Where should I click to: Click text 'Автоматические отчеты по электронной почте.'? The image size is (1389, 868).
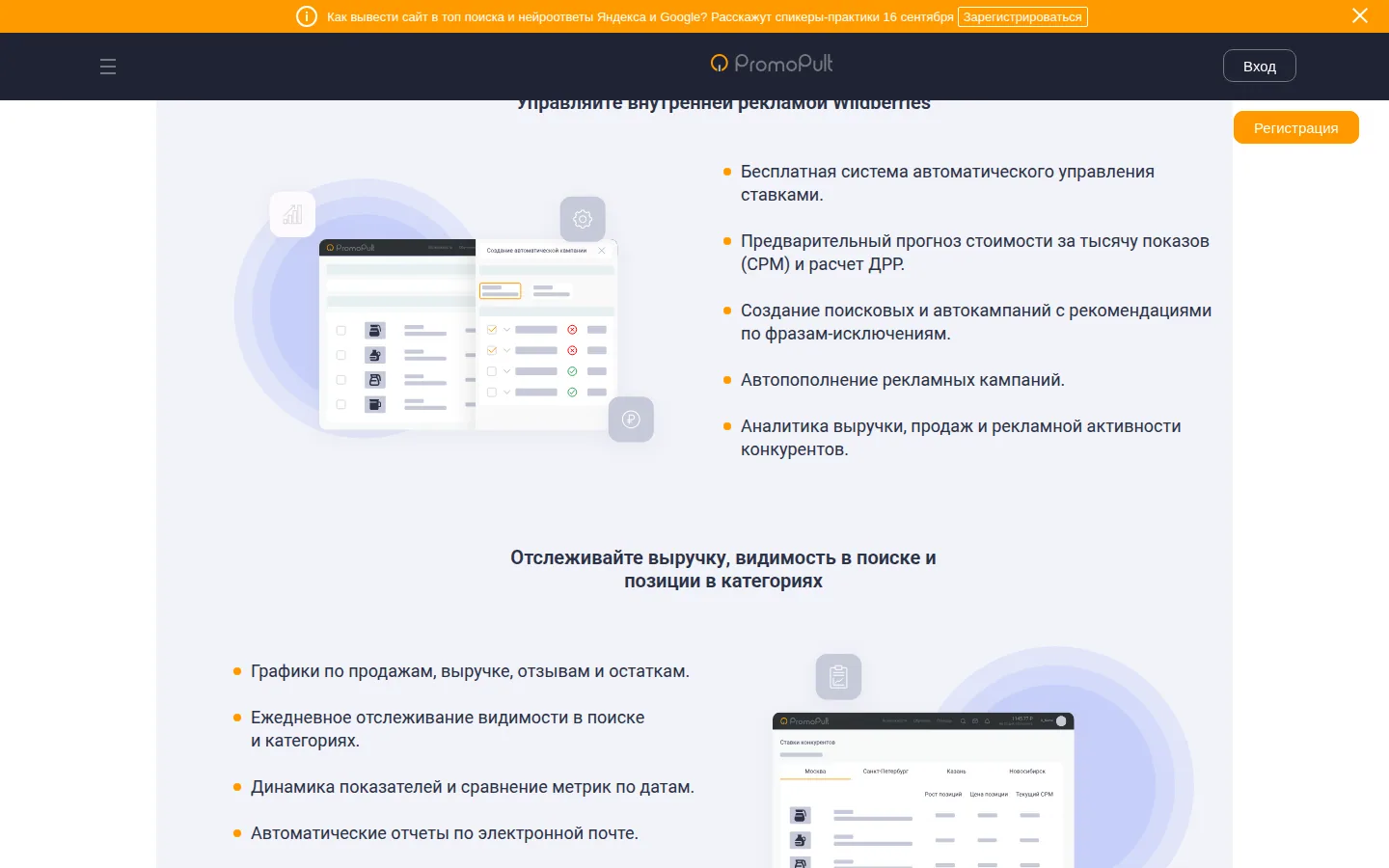[445, 833]
